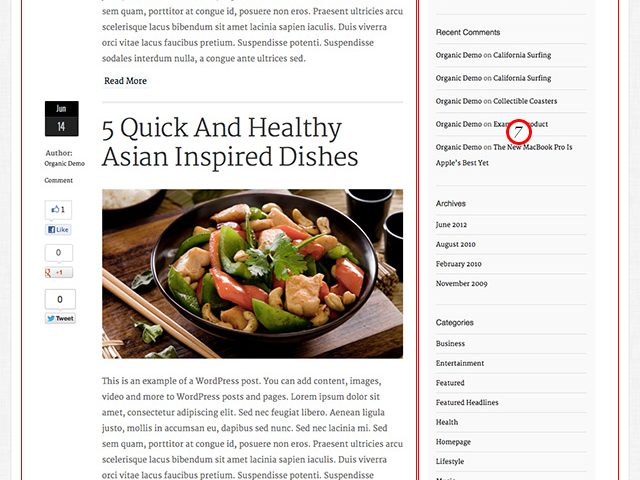Image resolution: width=640 pixels, height=480 pixels.
Task: Click the tweet count bubble above Tweet
Action: (x=60, y=299)
